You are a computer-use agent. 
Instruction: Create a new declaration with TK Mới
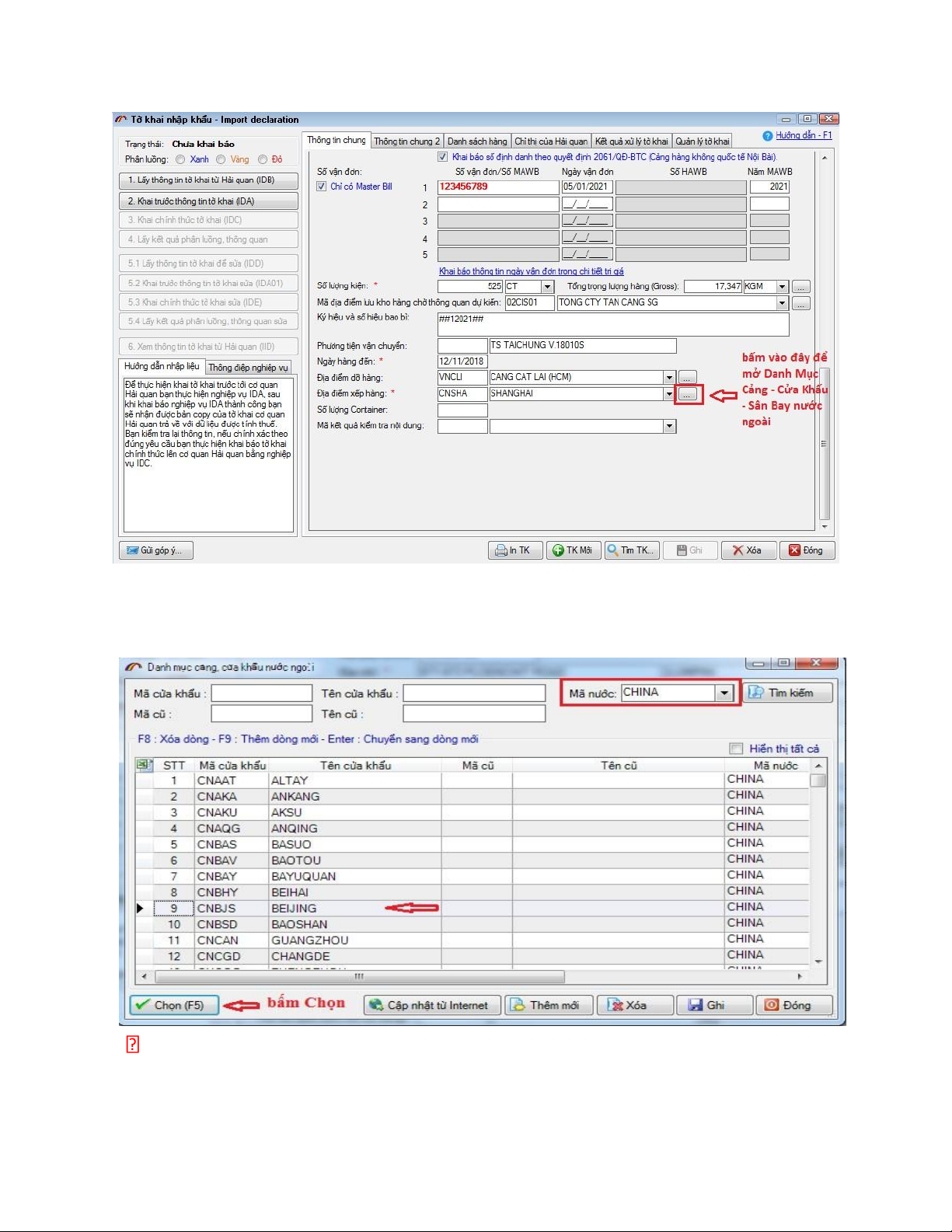[x=574, y=550]
